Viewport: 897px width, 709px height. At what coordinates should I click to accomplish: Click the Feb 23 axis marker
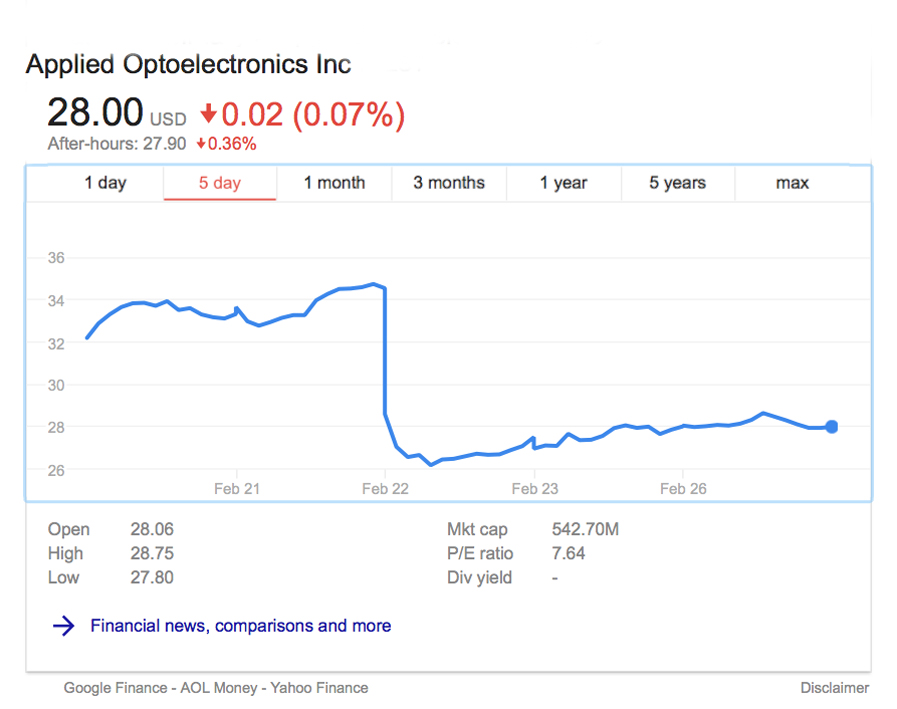[535, 489]
